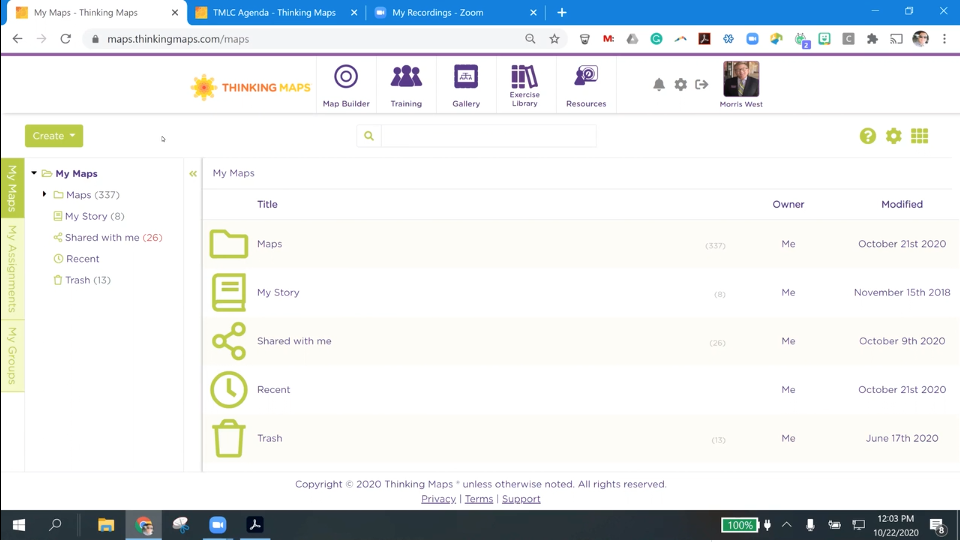Open the Privacy link
Image resolution: width=960 pixels, height=542 pixels.
click(x=438, y=499)
